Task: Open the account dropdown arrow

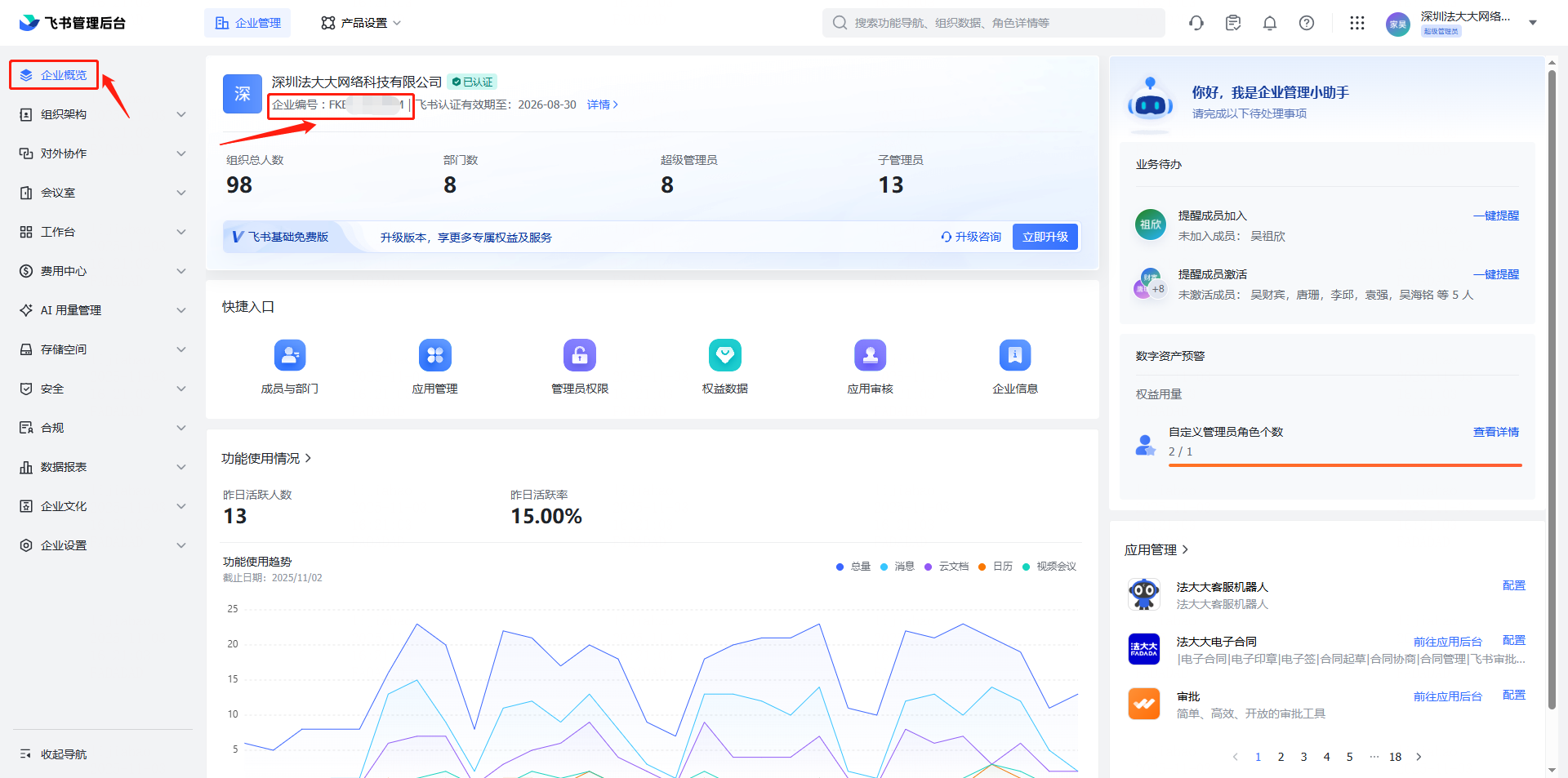Action: [x=1533, y=23]
